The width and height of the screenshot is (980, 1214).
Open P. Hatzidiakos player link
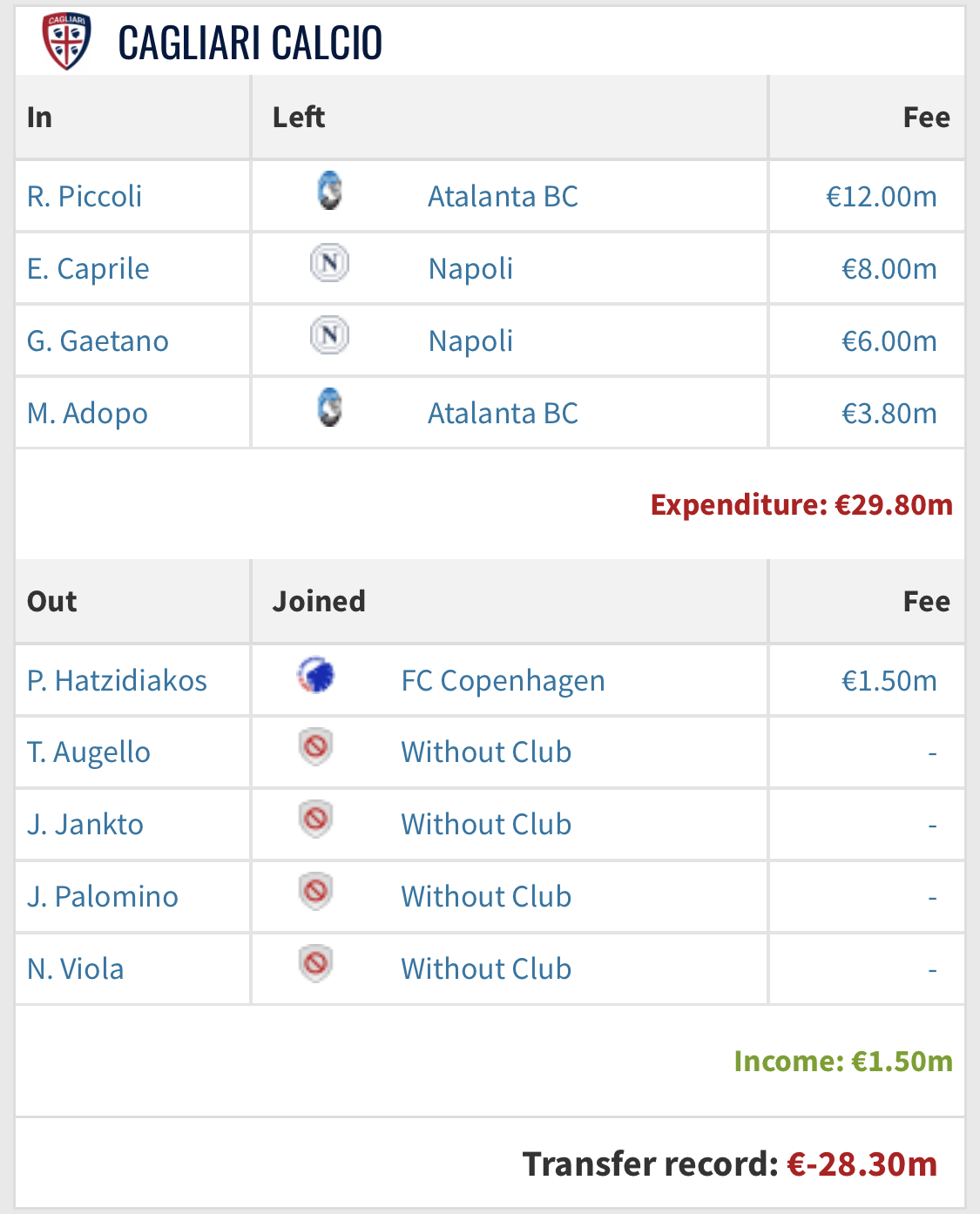click(117, 681)
